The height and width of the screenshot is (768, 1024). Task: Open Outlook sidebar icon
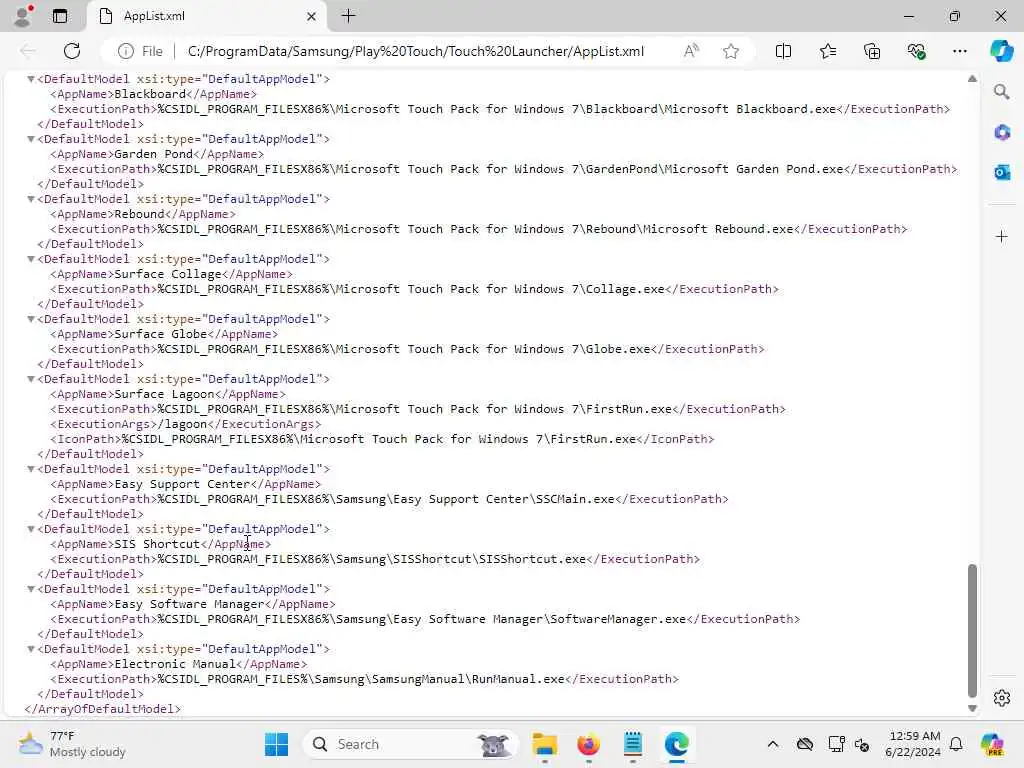pos(1002,172)
